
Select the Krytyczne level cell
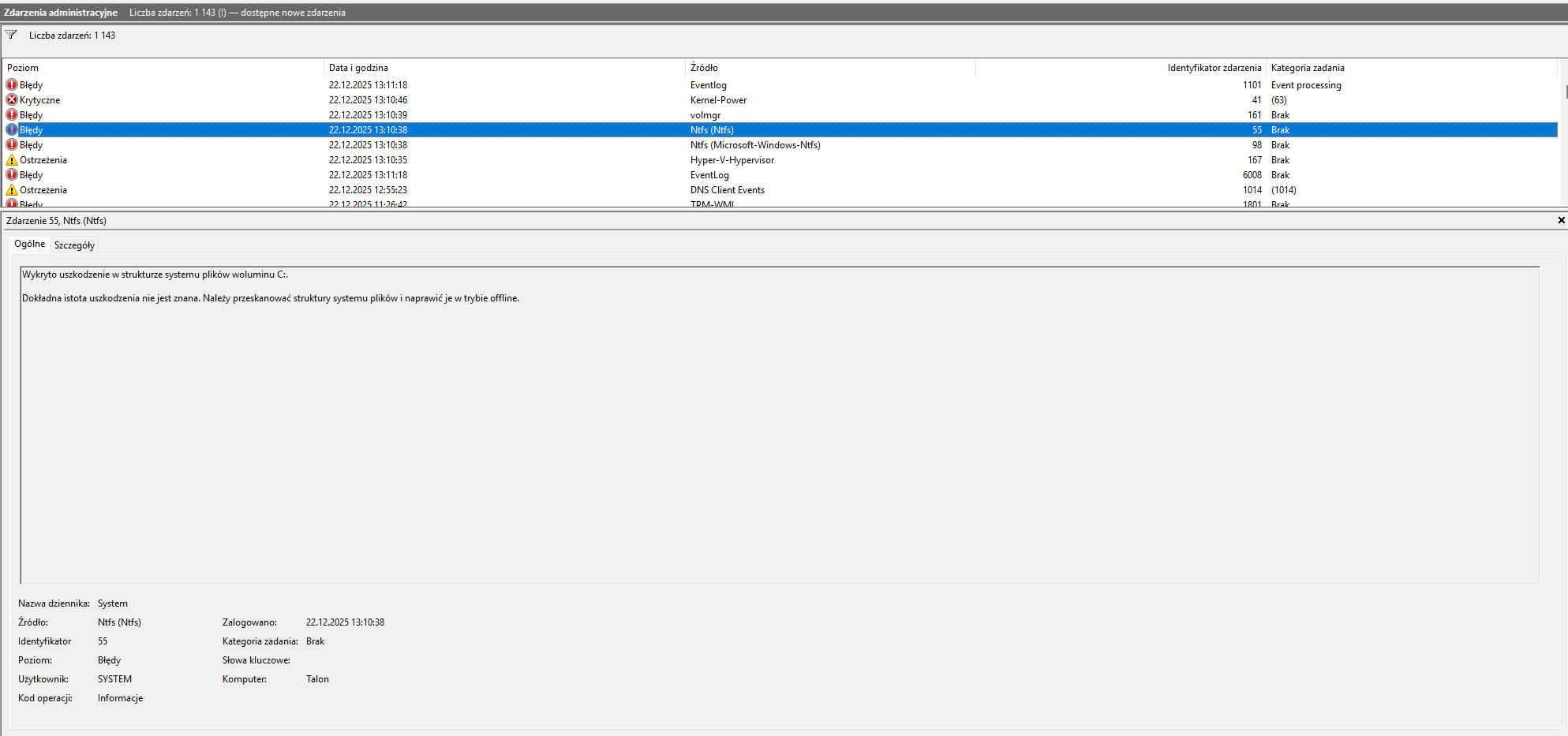39,100
